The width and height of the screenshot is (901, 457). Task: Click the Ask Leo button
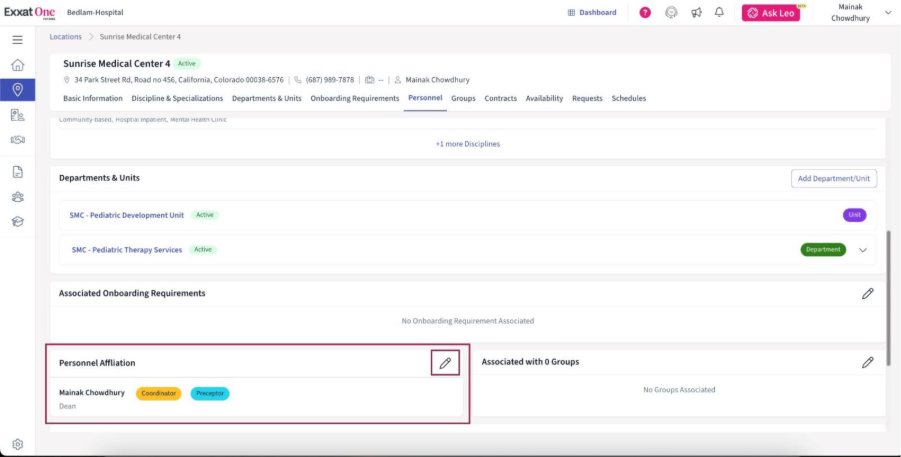[771, 13]
